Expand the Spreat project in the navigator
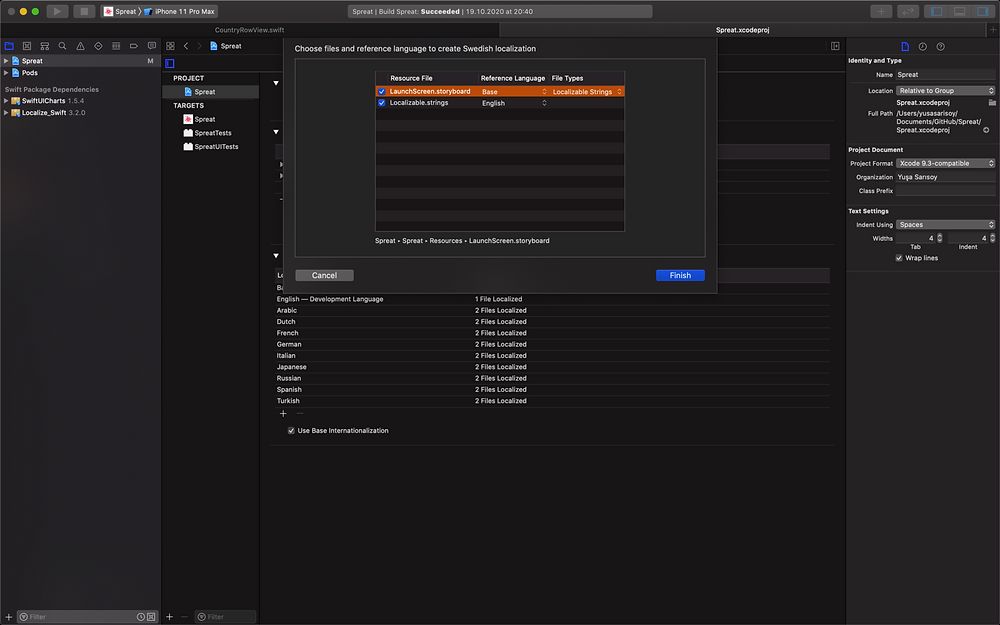 6,61
